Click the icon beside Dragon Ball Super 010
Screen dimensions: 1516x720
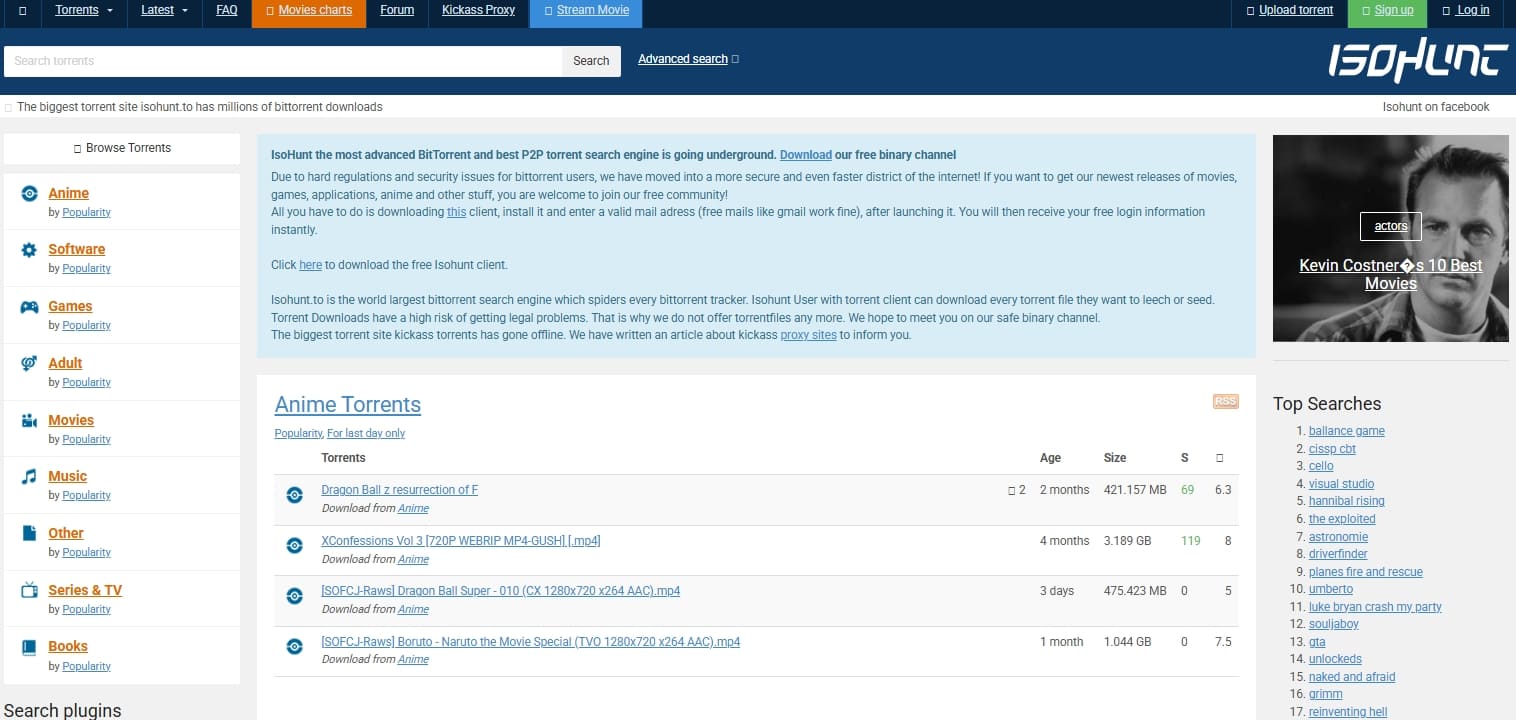point(294,596)
